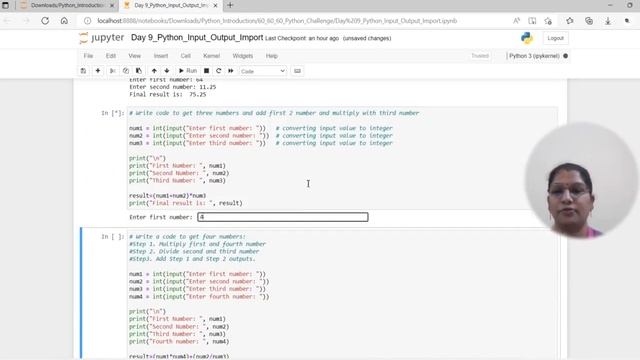The image size is (640, 360).
Task: Go to the browser home page icon
Action: pyautogui.click(x=64, y=21)
